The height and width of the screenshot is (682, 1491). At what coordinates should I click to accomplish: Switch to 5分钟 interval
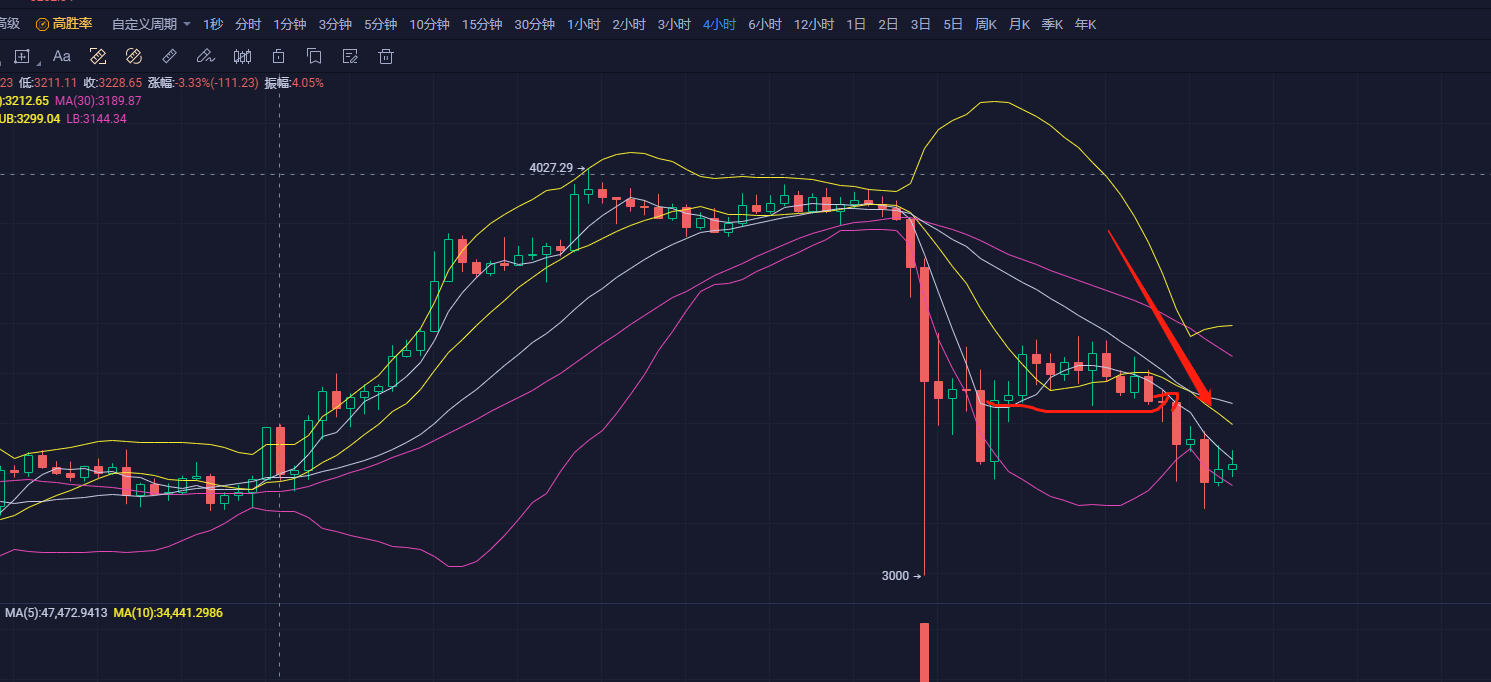(x=381, y=24)
